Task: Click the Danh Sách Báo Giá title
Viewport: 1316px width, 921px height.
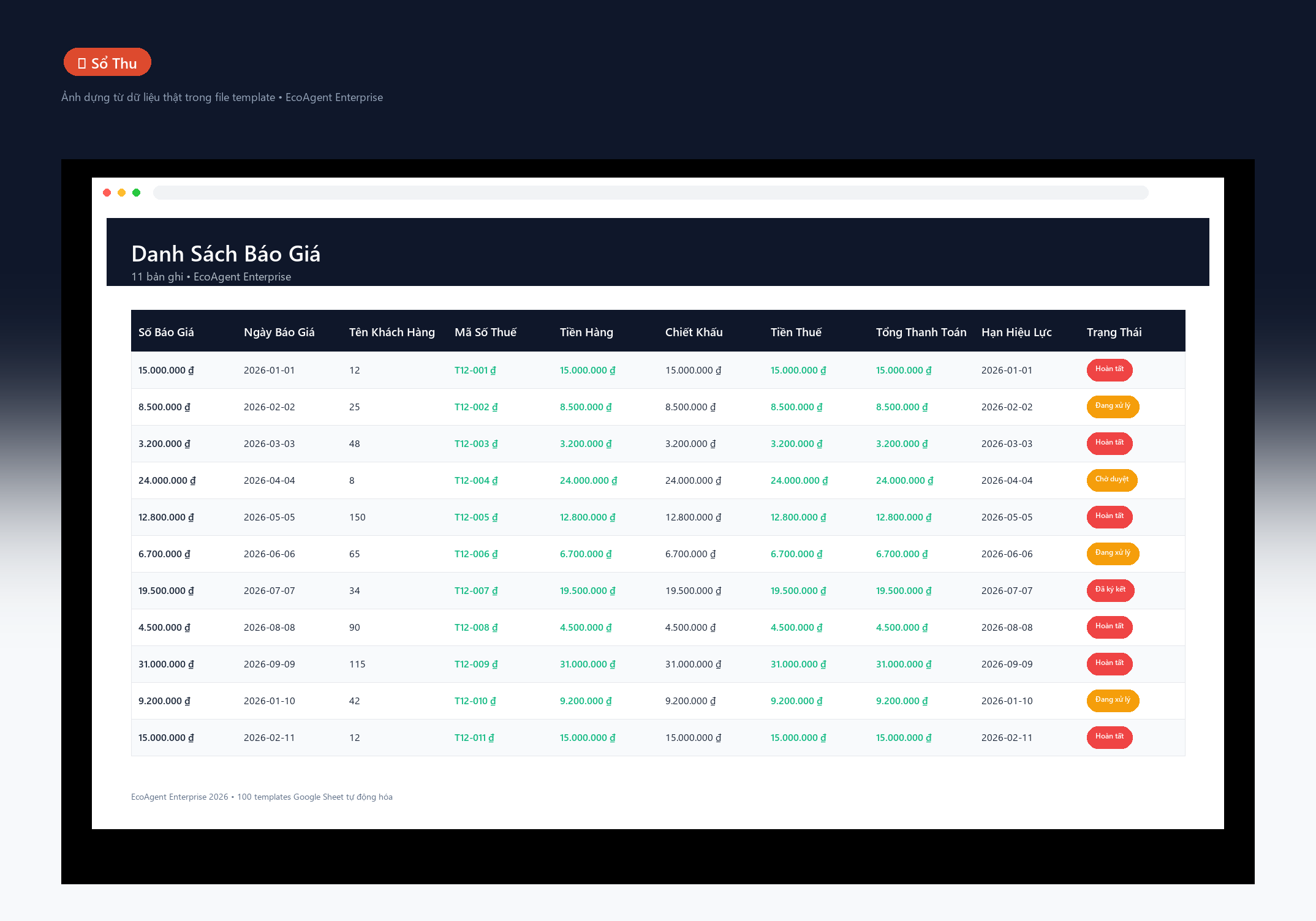Action: [x=226, y=254]
